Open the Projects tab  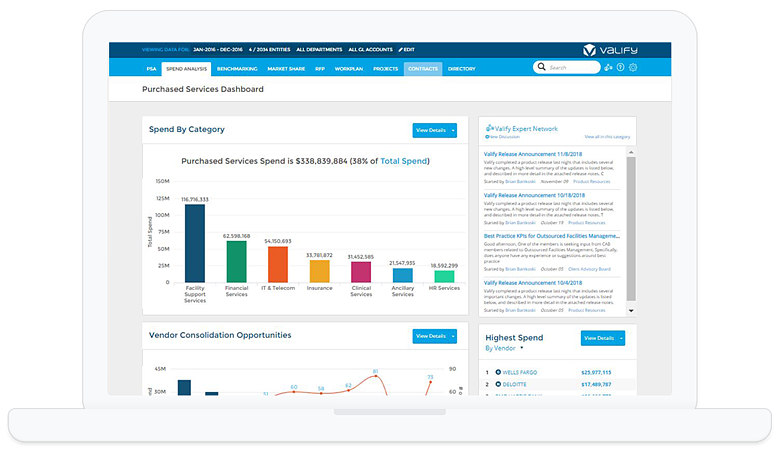(x=386, y=69)
